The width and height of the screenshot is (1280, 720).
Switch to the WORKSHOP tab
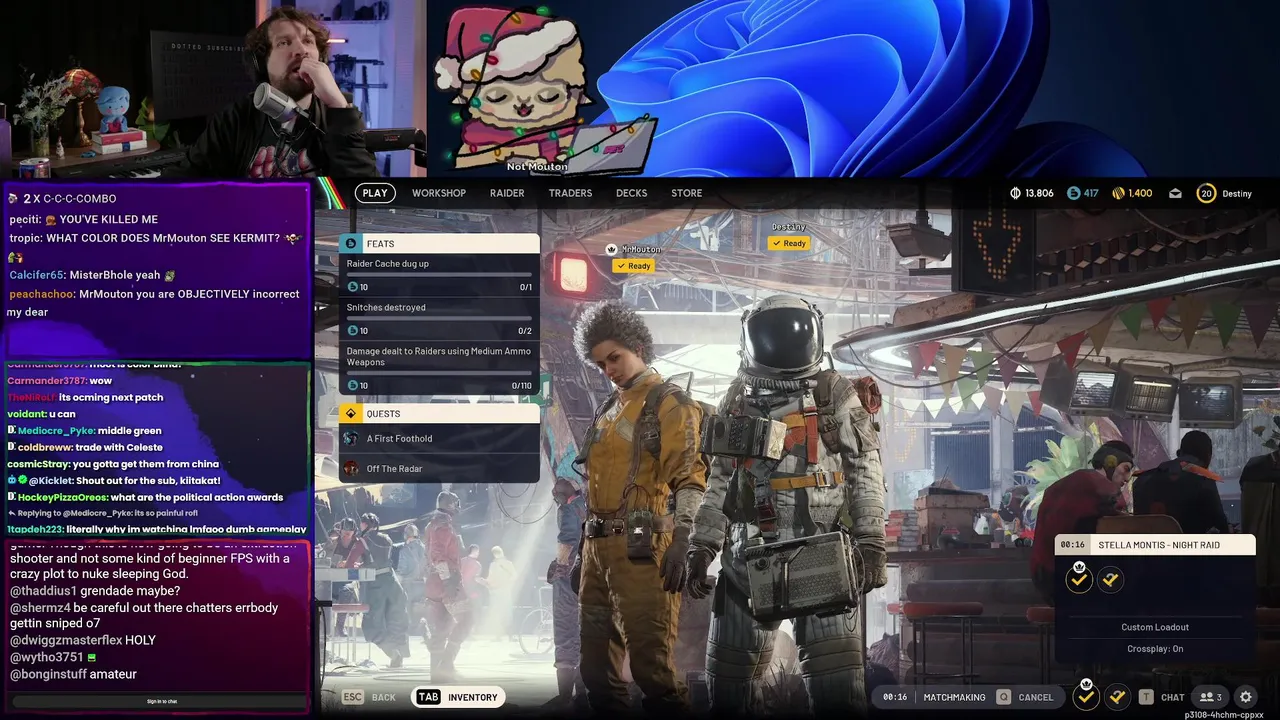(439, 193)
